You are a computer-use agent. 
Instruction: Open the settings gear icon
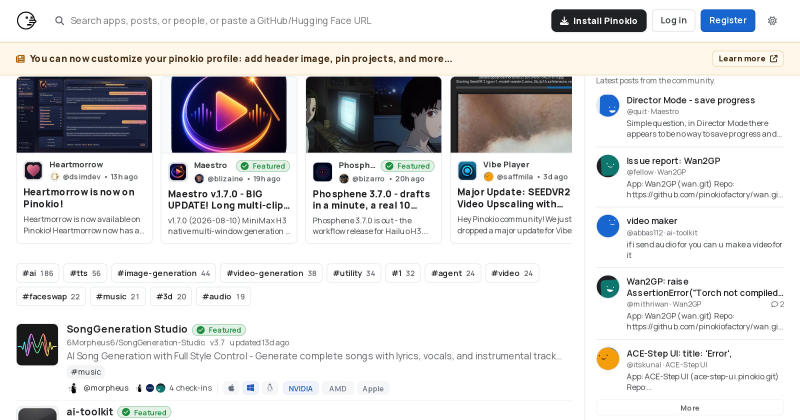click(772, 21)
